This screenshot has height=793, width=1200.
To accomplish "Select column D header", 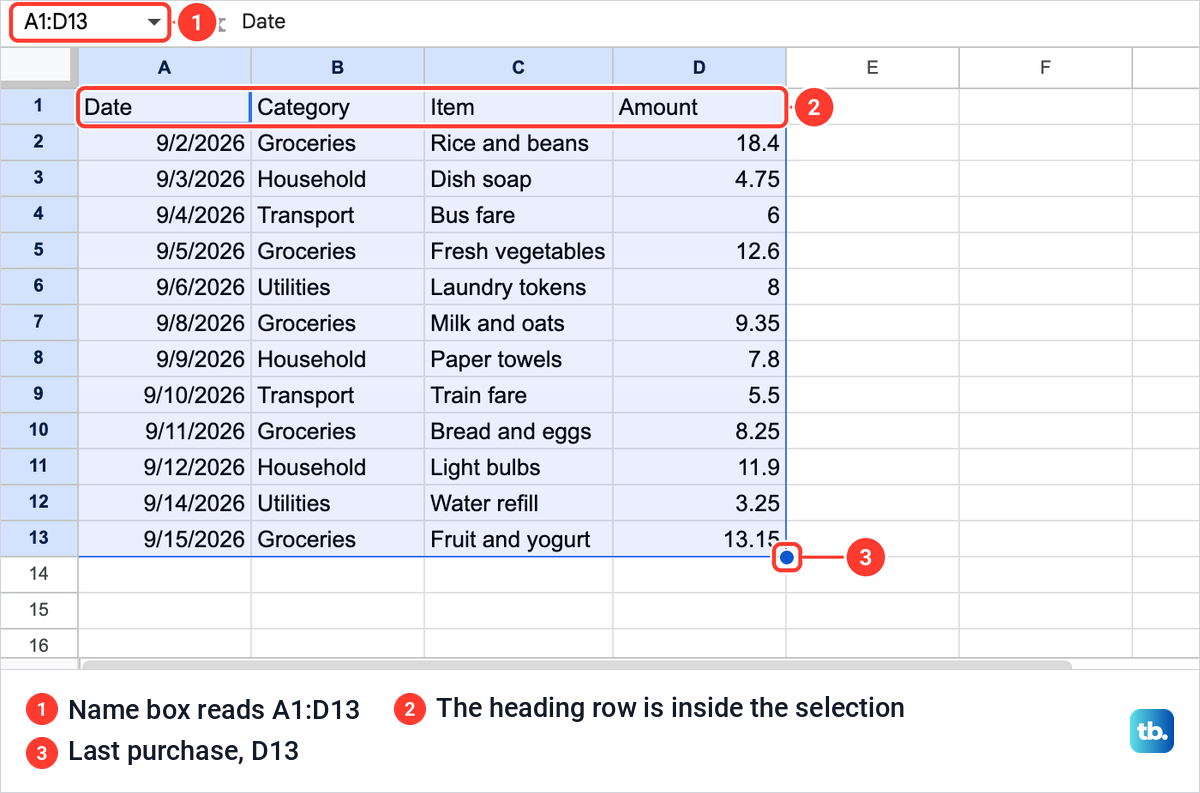I will (700, 67).
